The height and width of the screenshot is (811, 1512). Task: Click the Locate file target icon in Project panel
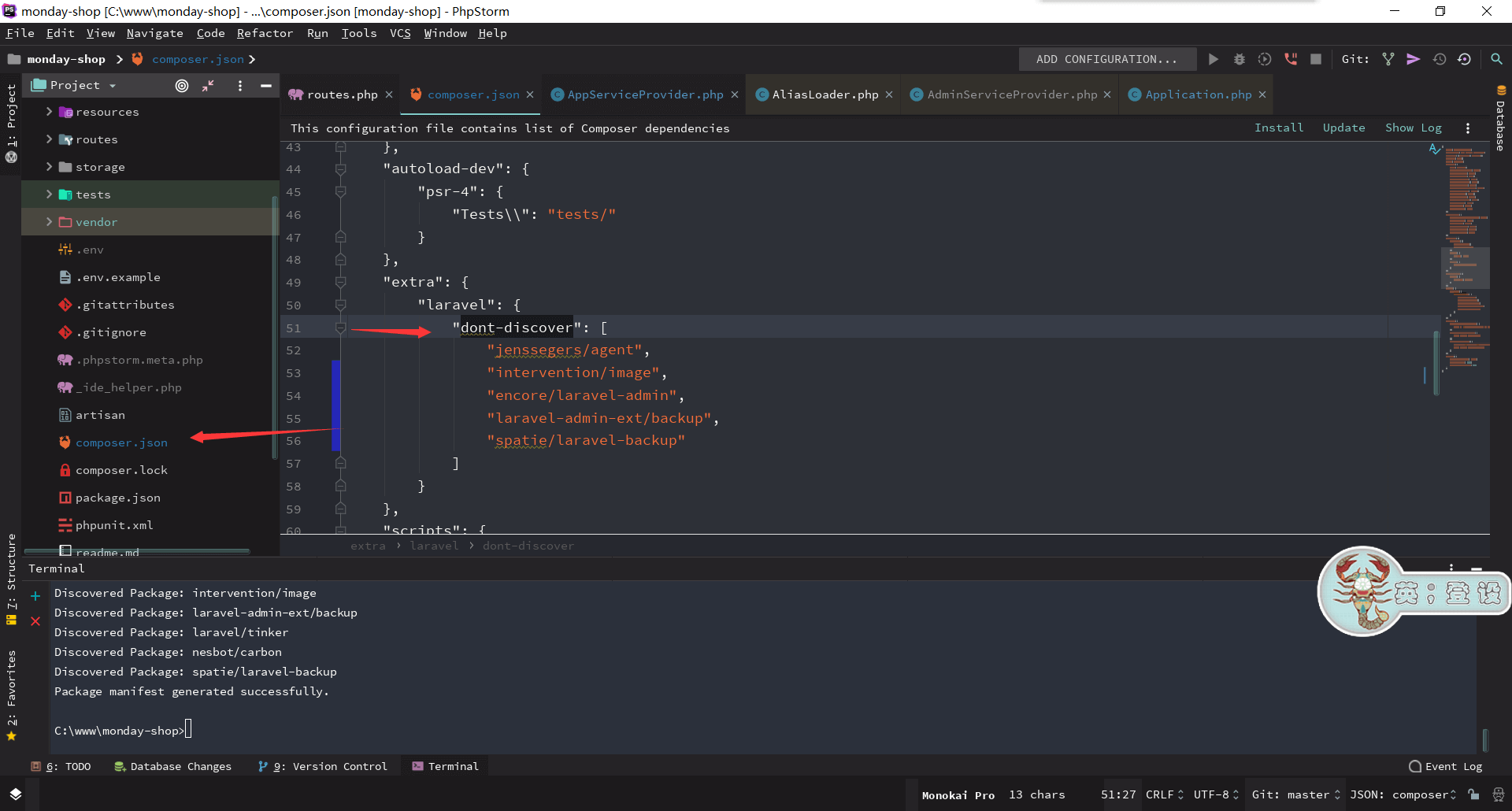click(x=182, y=85)
